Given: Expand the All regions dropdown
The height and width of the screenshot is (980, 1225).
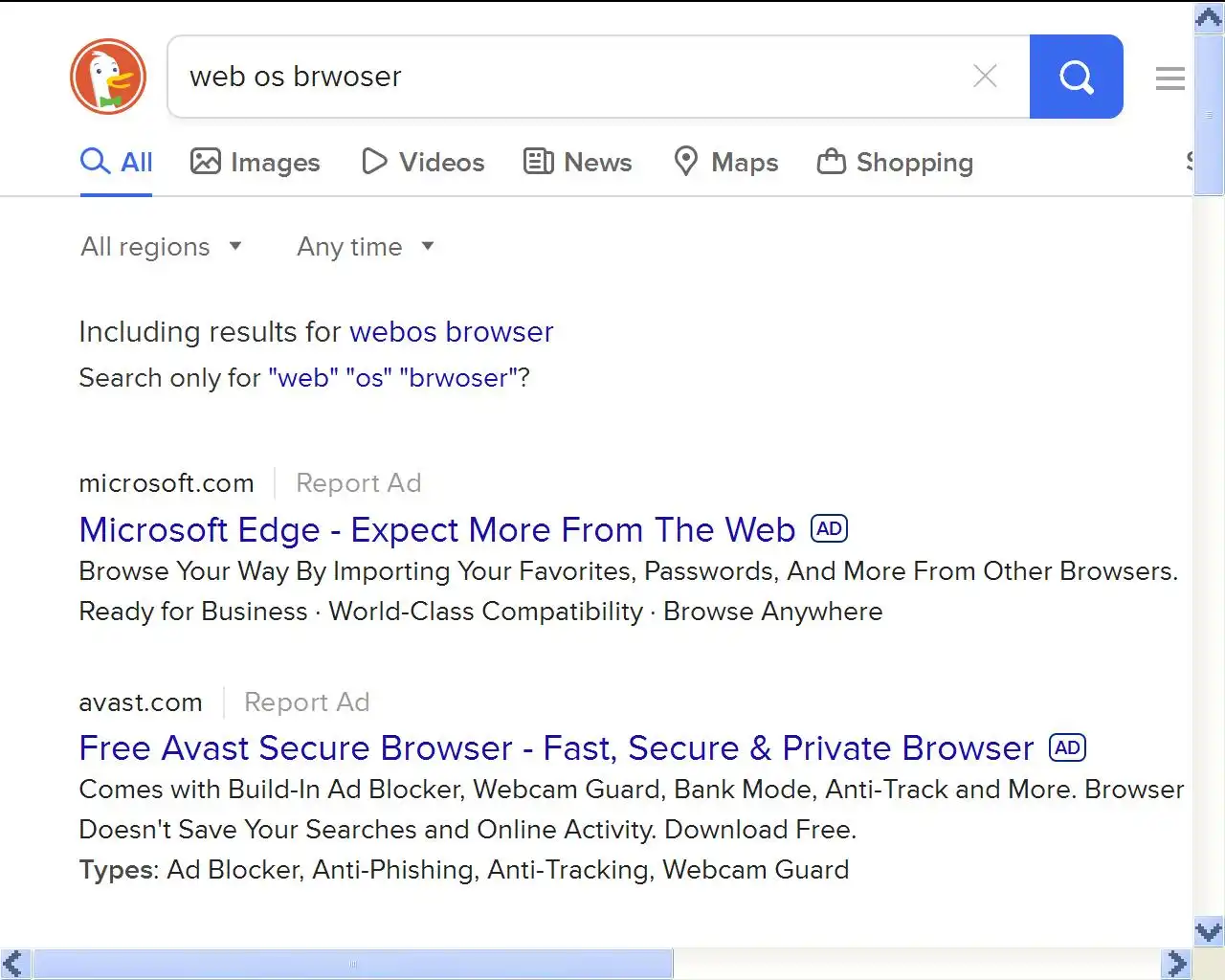Looking at the screenshot, I should click(161, 247).
